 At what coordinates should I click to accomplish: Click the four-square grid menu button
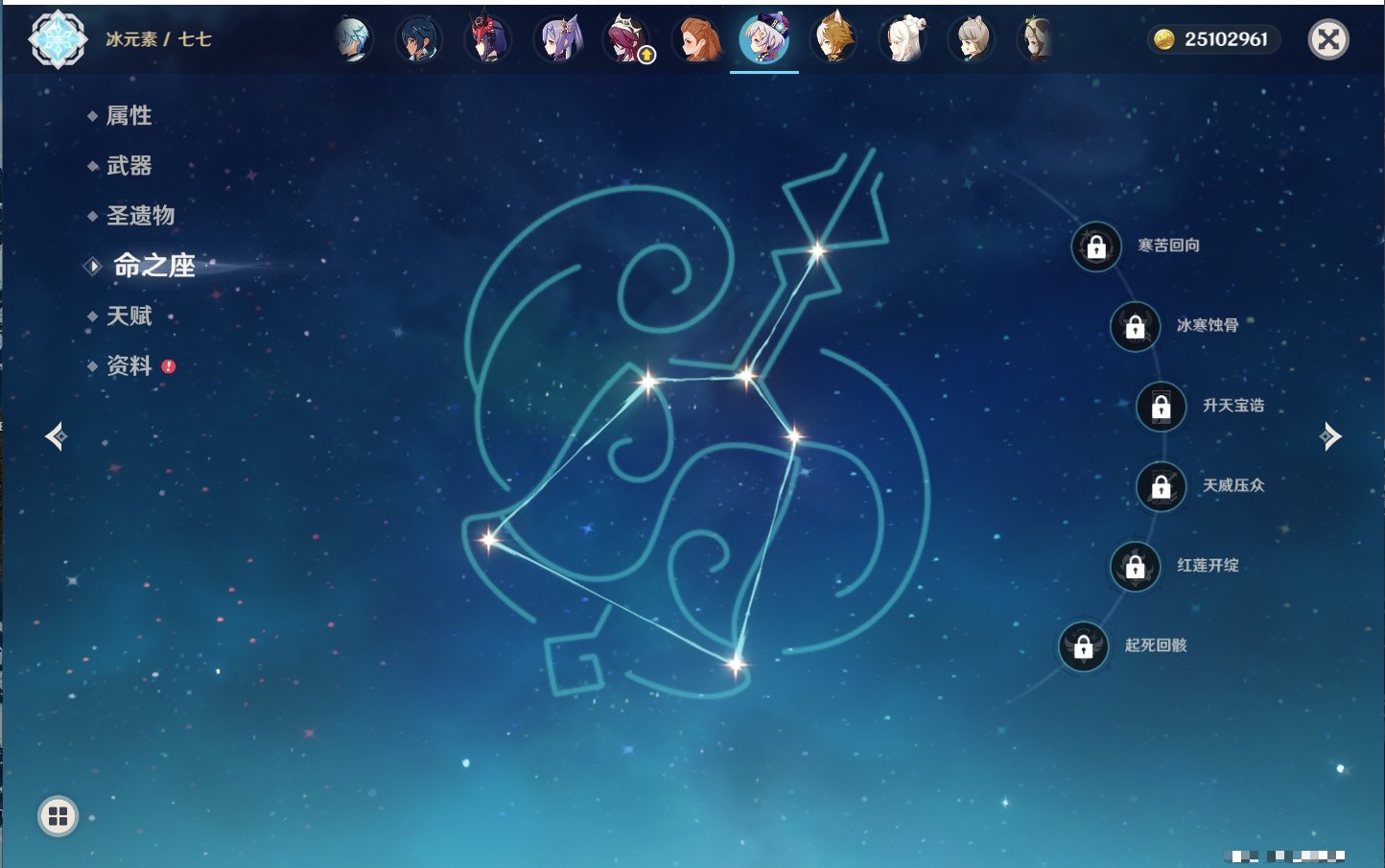click(x=58, y=816)
